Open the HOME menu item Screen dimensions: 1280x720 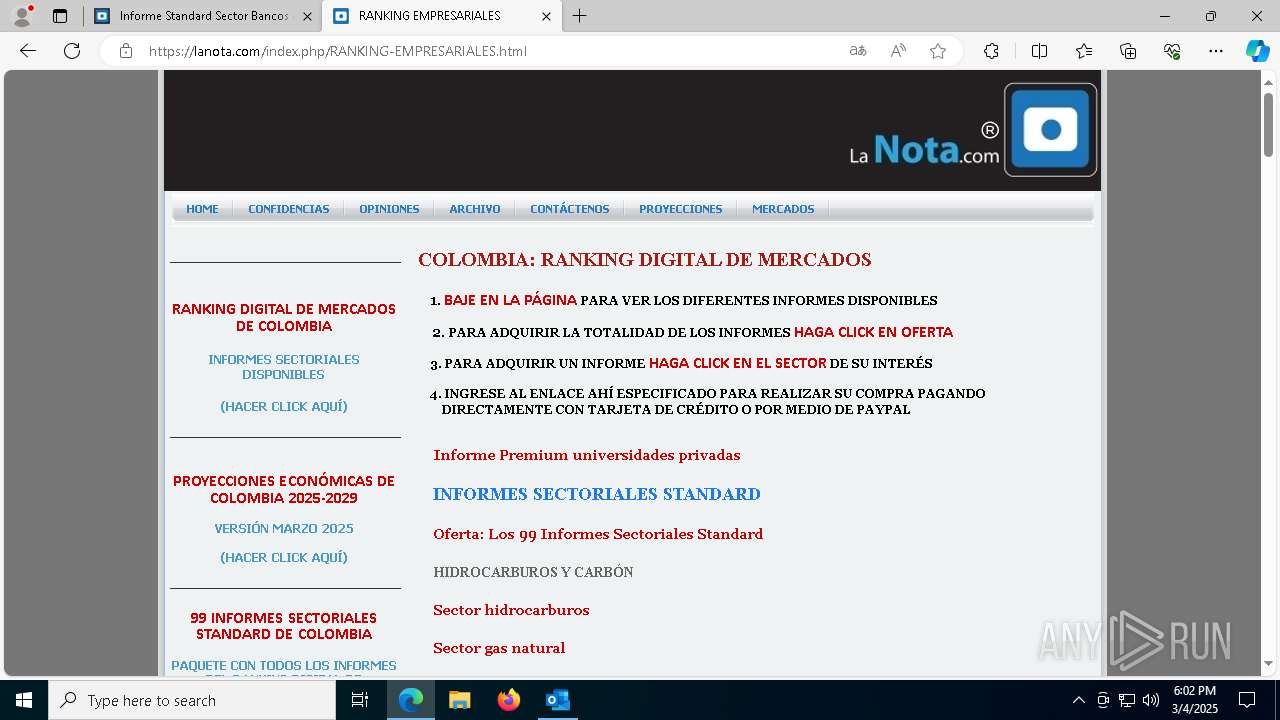point(202,209)
